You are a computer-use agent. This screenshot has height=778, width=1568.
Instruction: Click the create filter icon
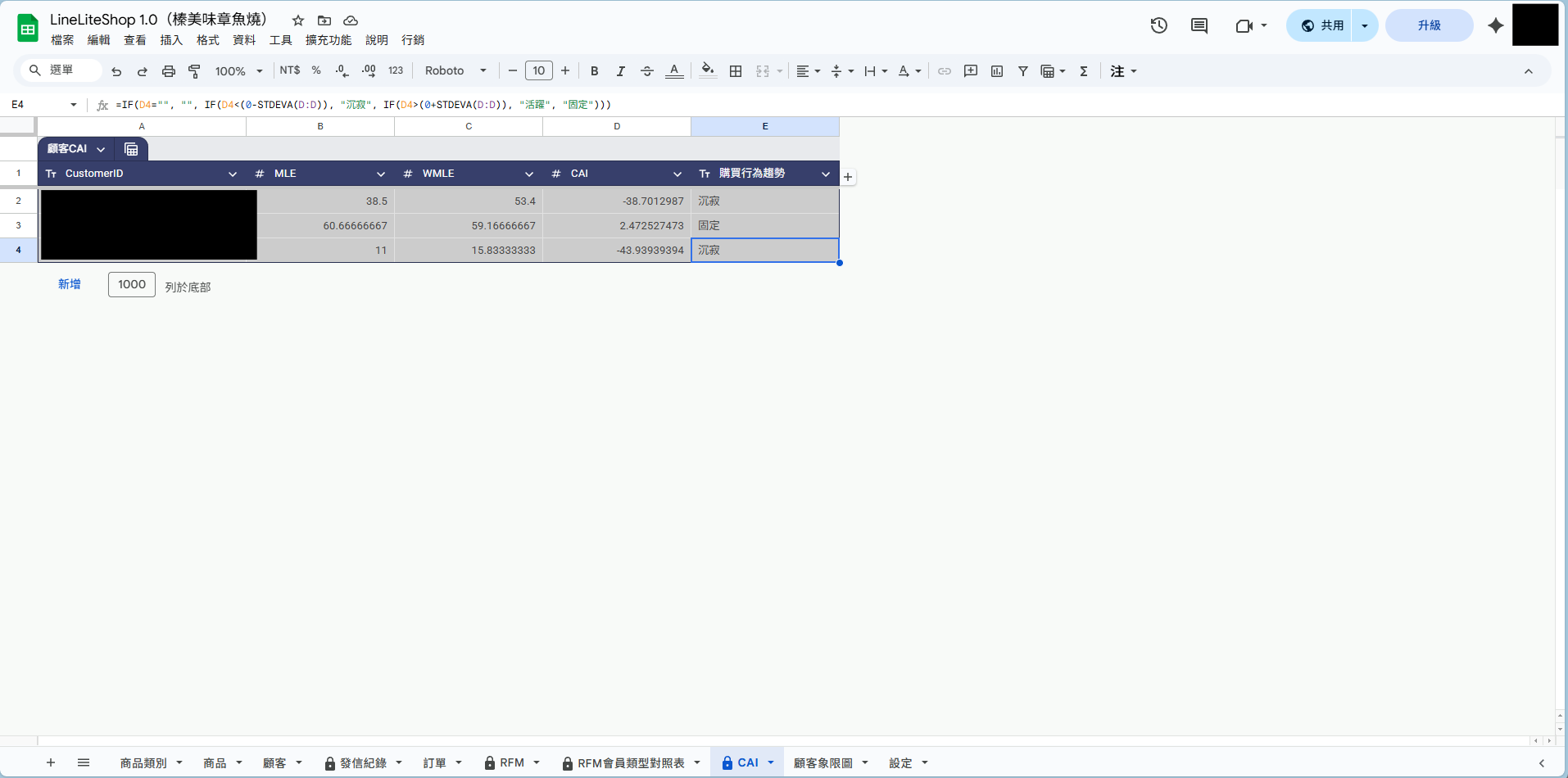tap(1023, 71)
